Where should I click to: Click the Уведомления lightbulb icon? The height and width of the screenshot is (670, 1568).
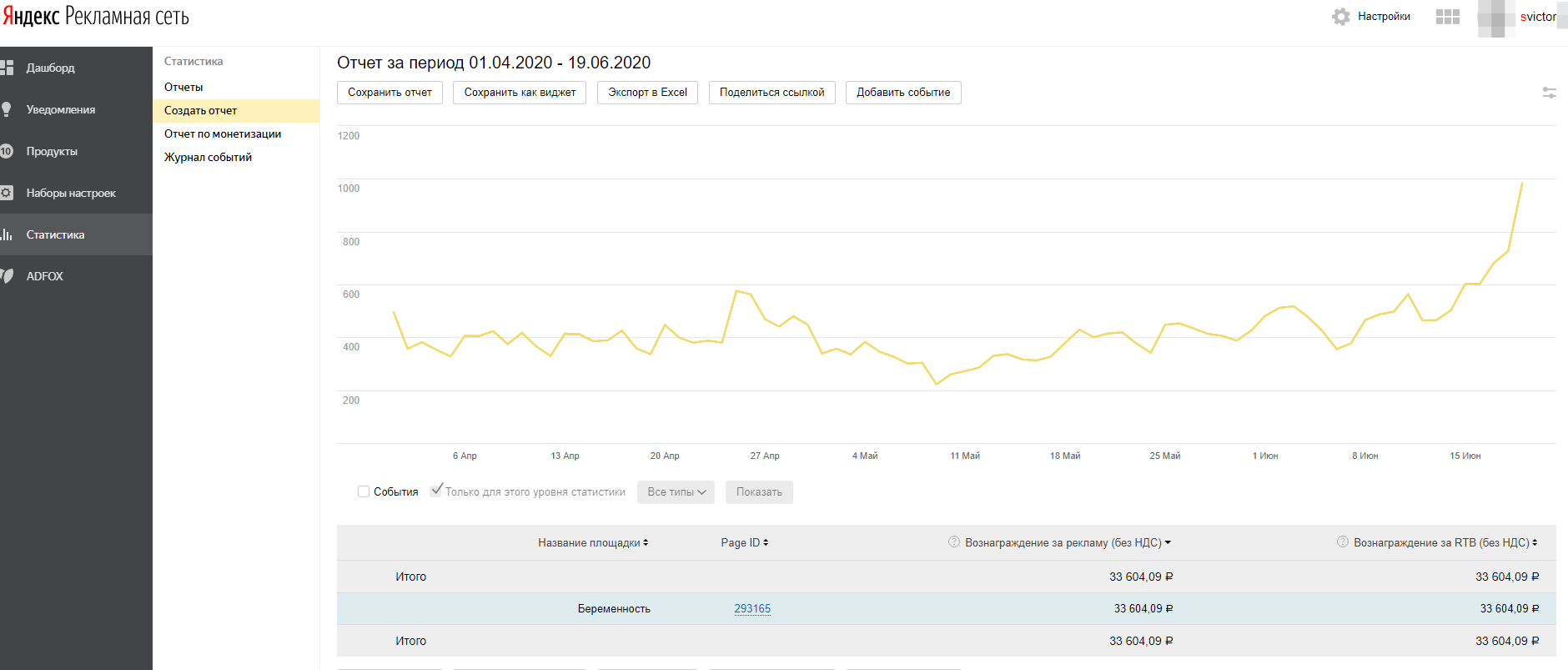pyautogui.click(x=7, y=109)
